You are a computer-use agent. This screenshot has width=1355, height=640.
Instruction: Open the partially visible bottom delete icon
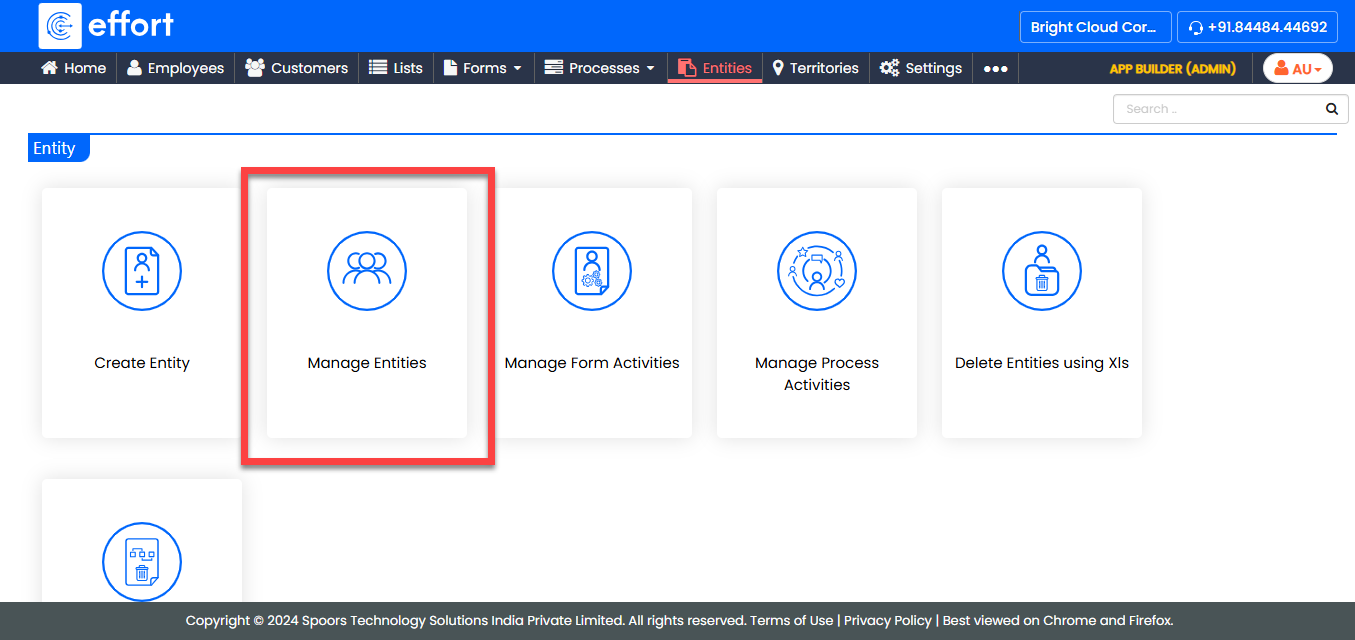141,562
